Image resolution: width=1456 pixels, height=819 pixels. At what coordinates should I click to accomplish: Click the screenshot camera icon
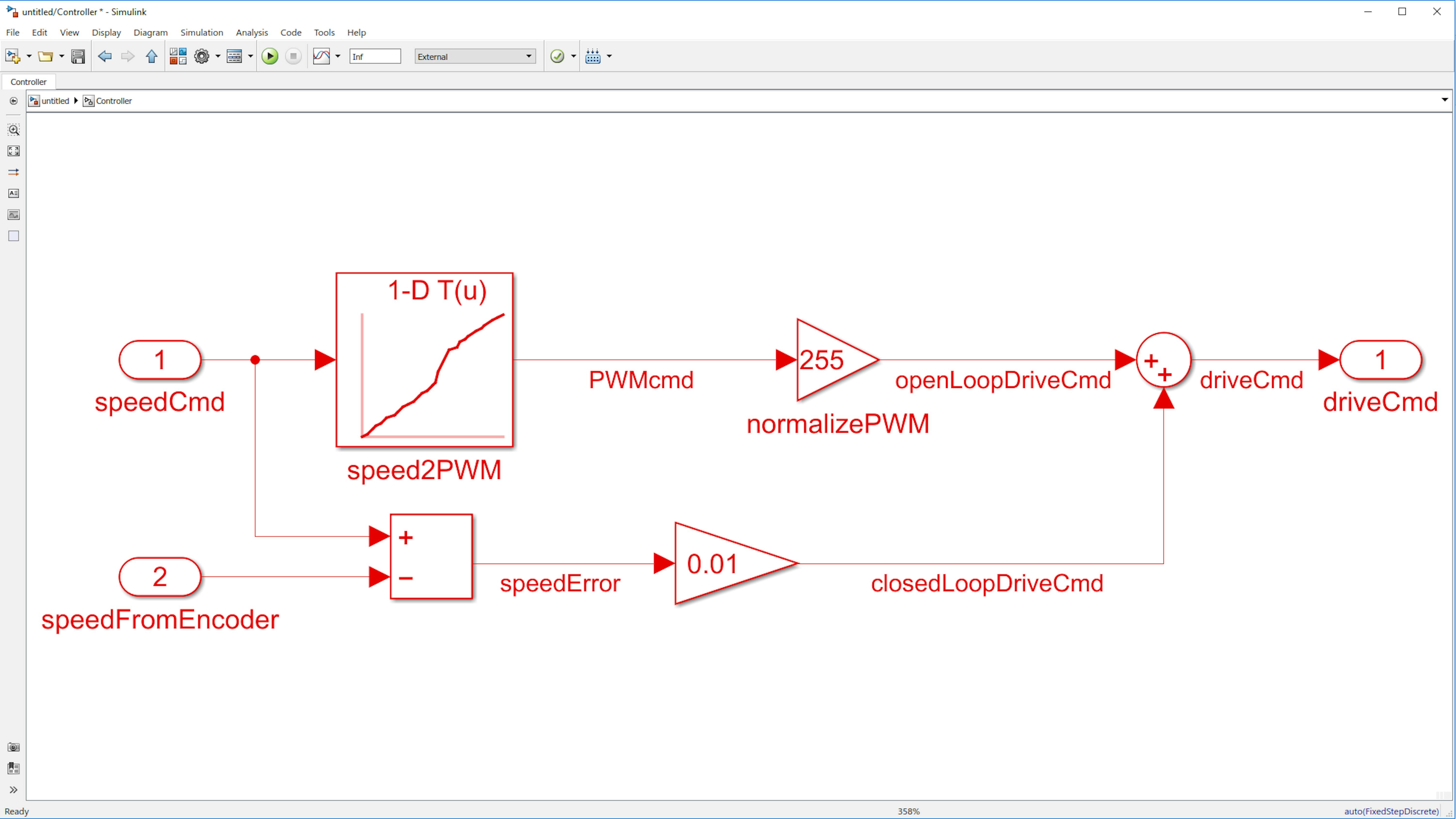pyautogui.click(x=14, y=747)
